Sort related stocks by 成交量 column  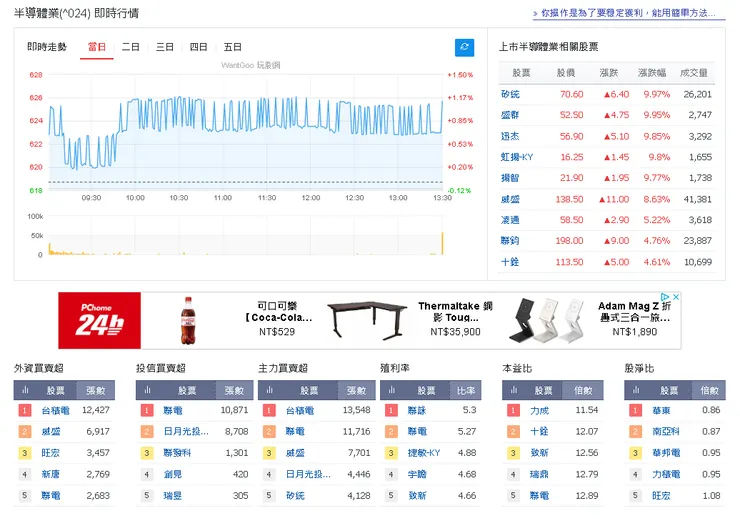693,73
